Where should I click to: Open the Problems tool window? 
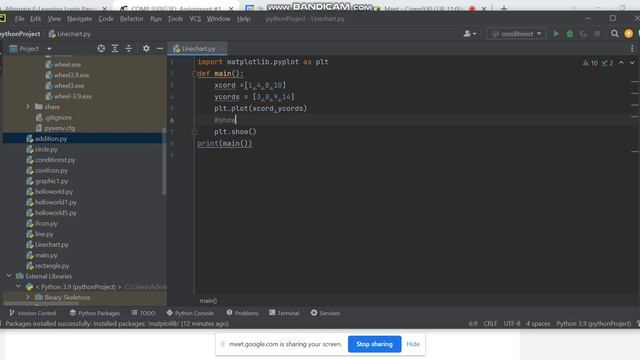242,313
